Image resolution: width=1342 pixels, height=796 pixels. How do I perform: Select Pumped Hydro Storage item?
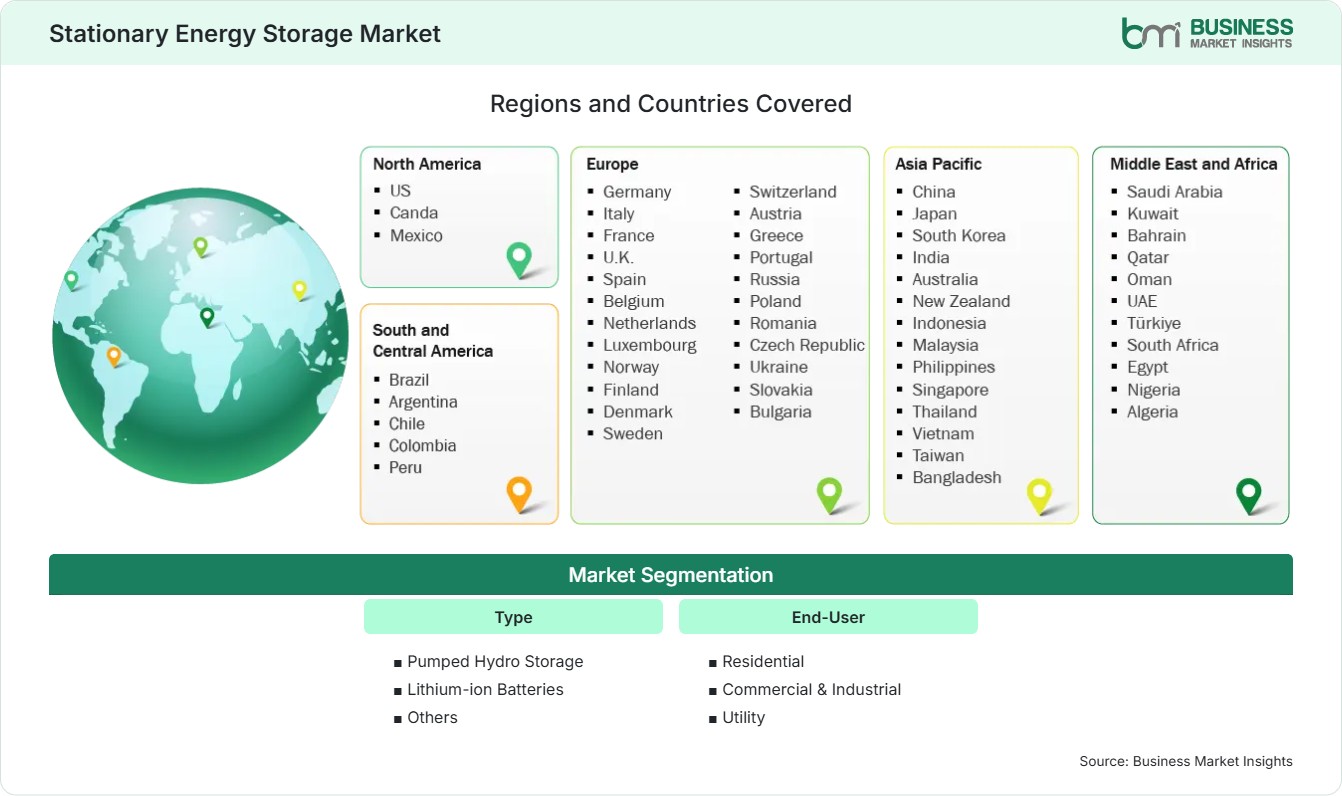[495, 661]
